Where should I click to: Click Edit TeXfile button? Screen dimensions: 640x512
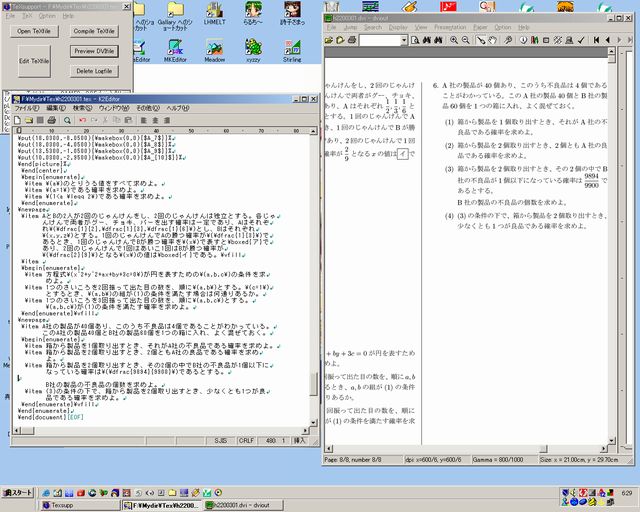tap(34, 61)
